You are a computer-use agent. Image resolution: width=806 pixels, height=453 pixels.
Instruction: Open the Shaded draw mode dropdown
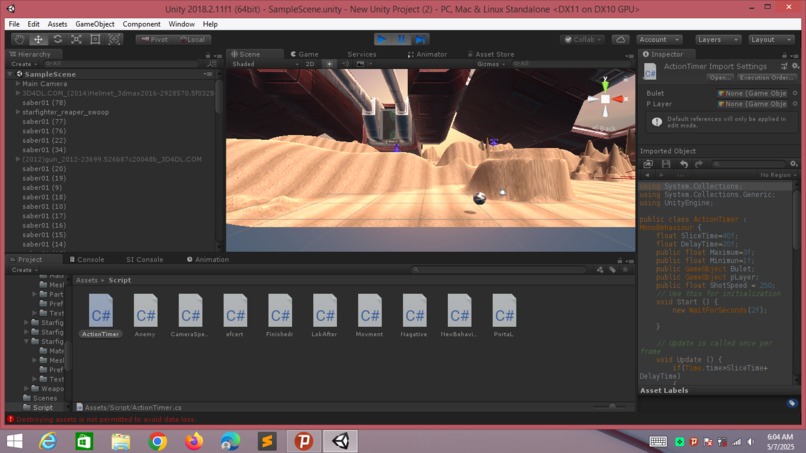tap(265, 64)
